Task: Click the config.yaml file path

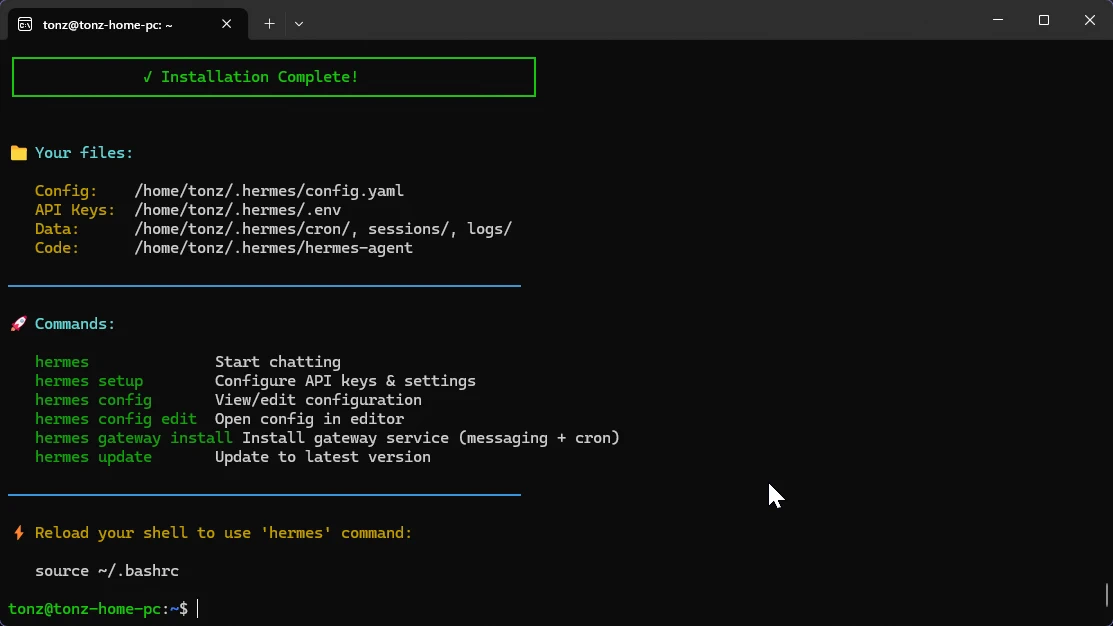Action: point(269,191)
